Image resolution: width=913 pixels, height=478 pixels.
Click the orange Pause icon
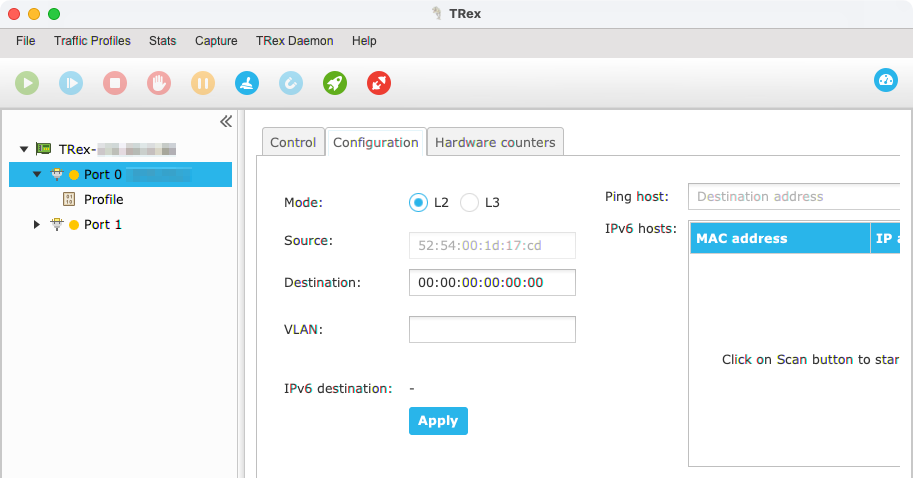(203, 83)
